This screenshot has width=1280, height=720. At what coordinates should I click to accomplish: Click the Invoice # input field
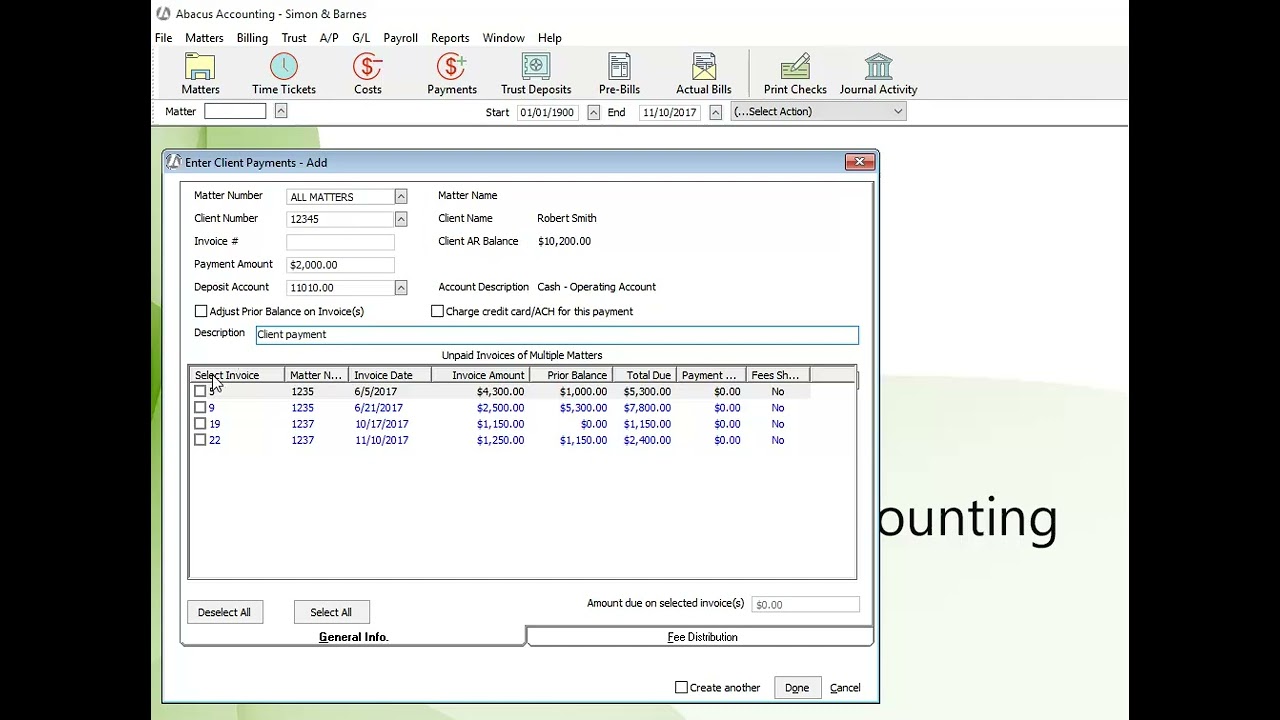340,242
